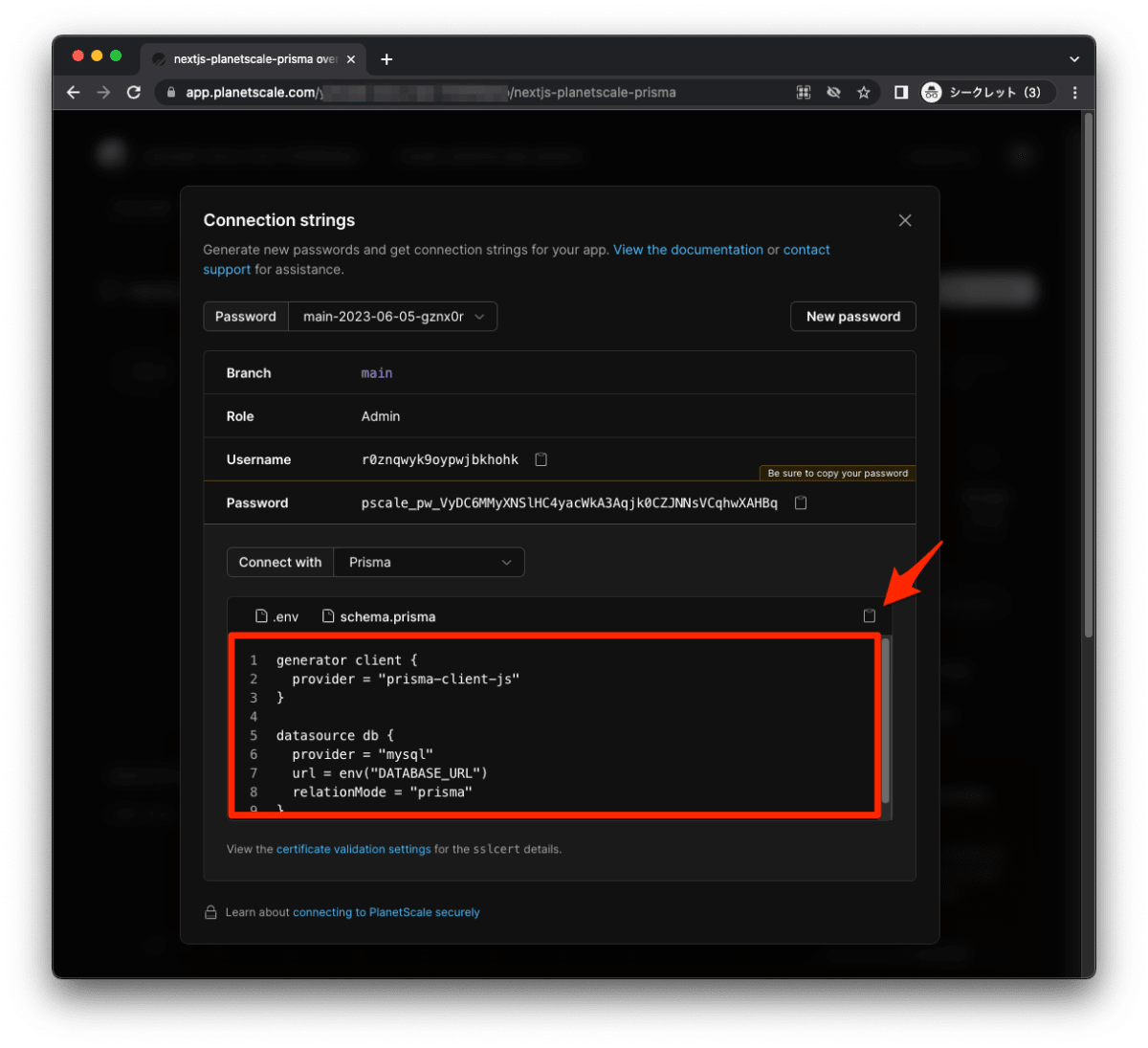
Task: Open connecting to PlanetScale securely link
Action: 386,912
